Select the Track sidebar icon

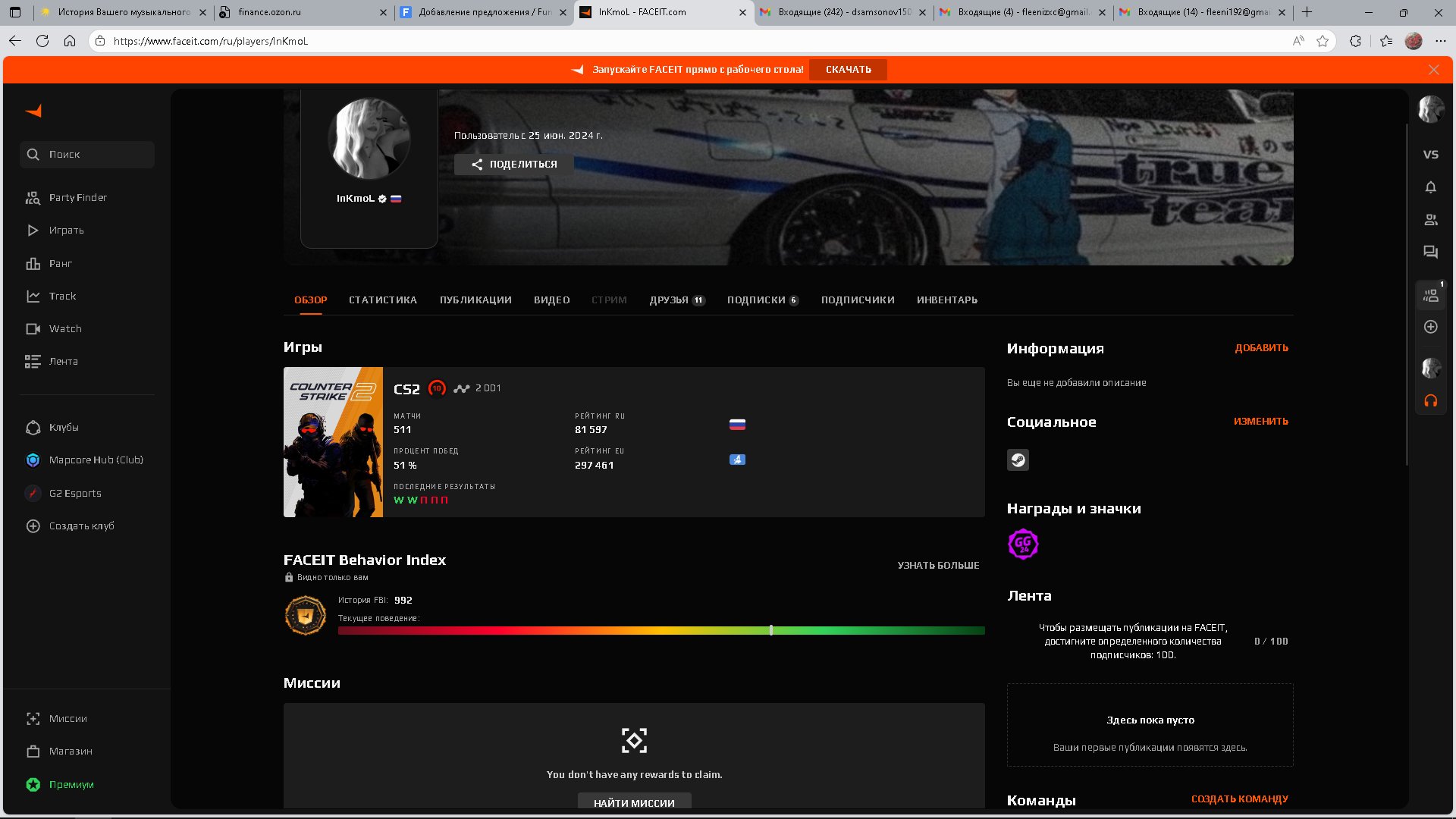point(63,296)
